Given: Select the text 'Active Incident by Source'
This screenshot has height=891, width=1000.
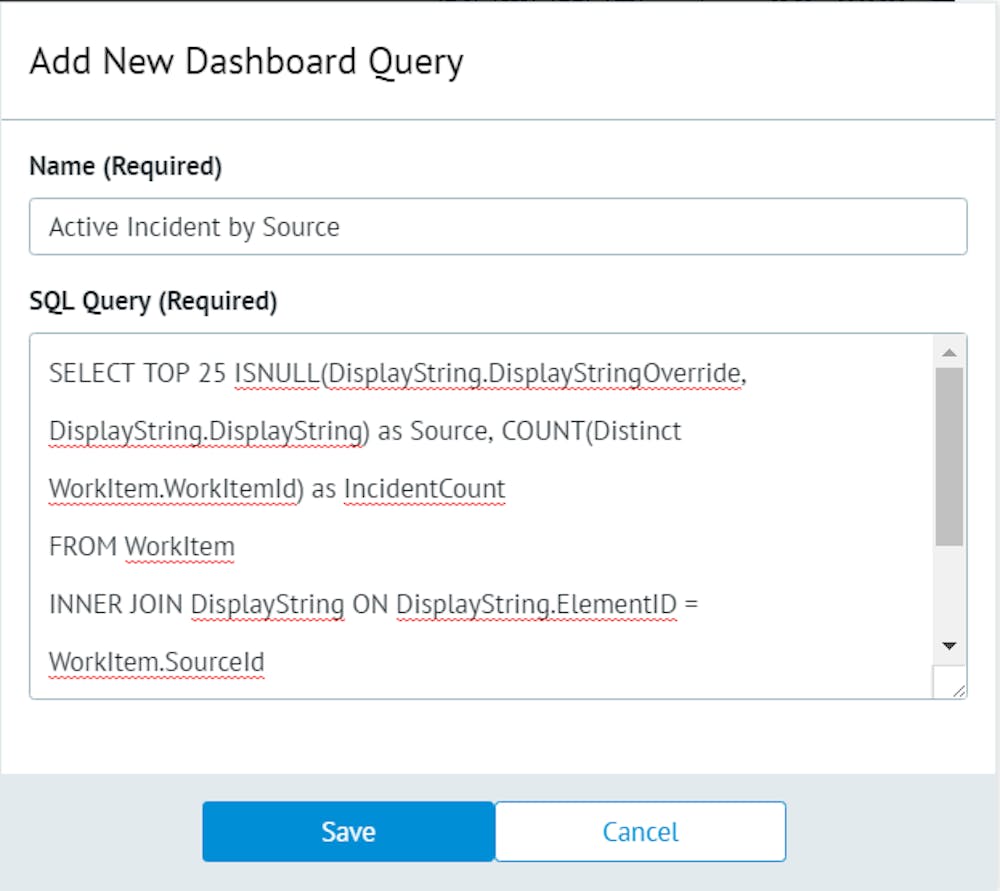Looking at the screenshot, I should point(193,227).
